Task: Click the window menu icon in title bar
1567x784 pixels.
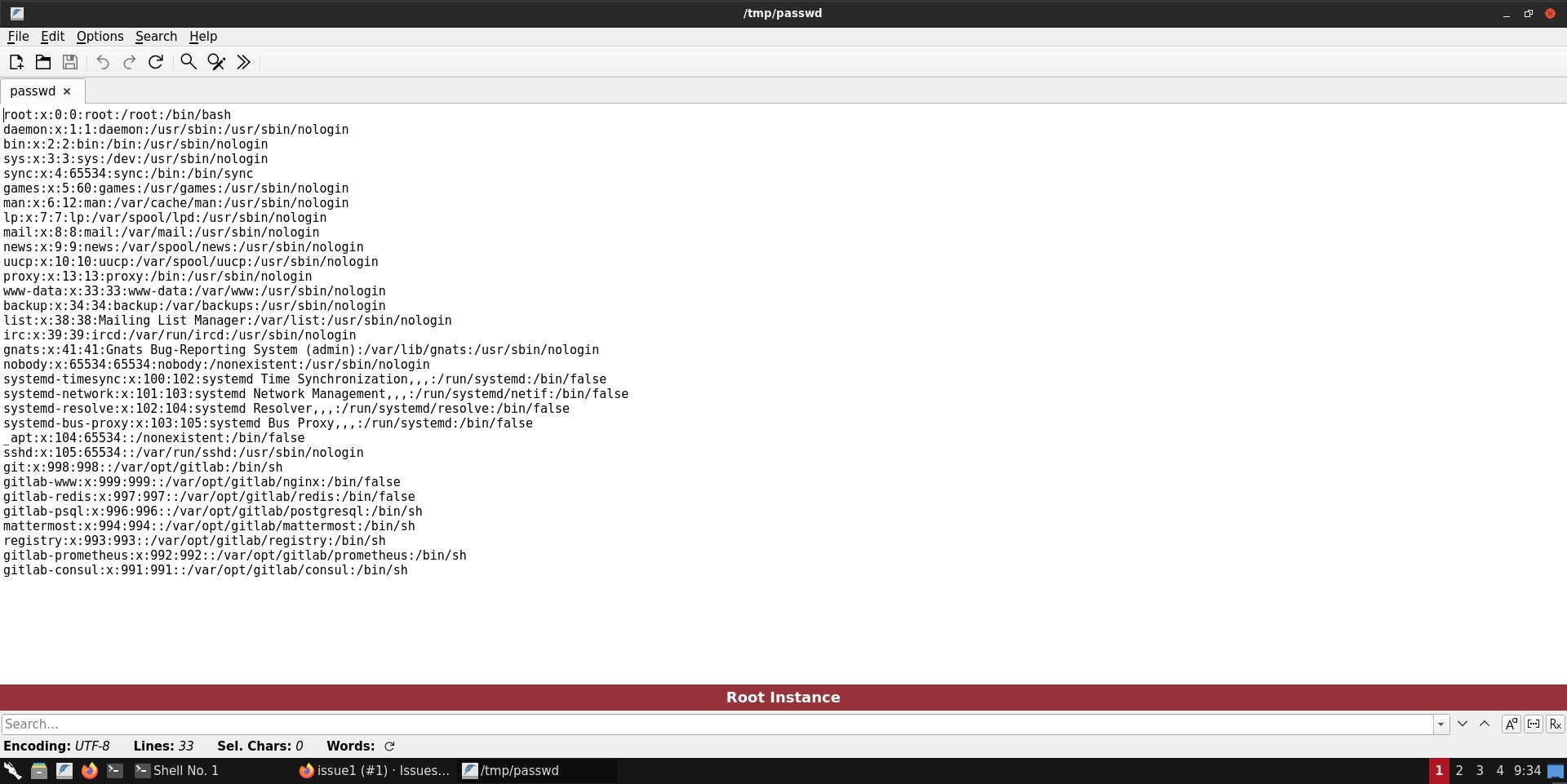Action: click(16, 13)
